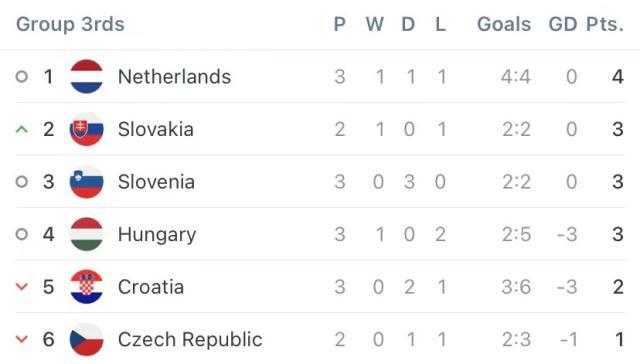Click the Netherlands flag icon
The width and height of the screenshot is (640, 364).
click(x=87, y=77)
